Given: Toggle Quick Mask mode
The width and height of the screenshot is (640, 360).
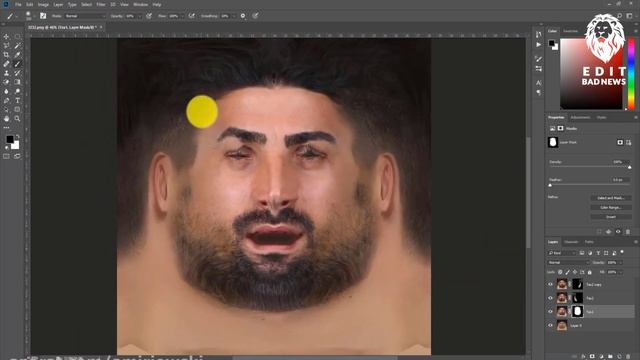Looking at the screenshot, I should [6, 156].
